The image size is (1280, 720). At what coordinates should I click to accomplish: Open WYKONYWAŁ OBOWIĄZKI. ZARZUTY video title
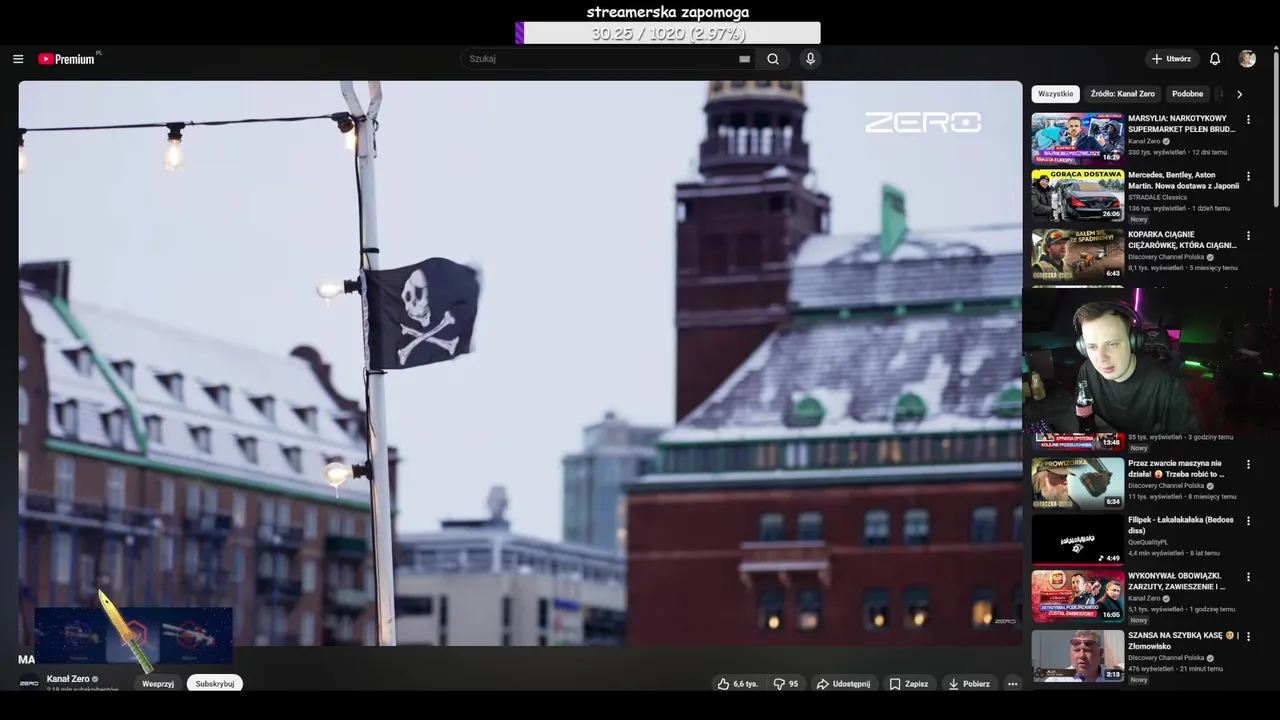(x=1176, y=581)
